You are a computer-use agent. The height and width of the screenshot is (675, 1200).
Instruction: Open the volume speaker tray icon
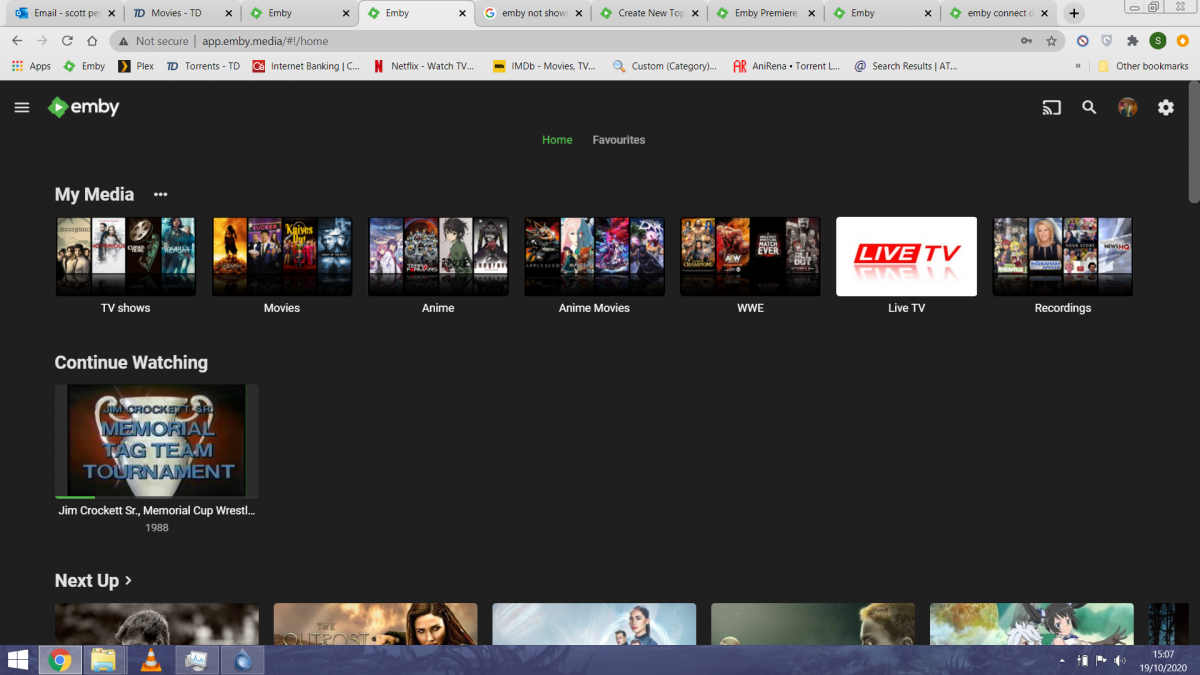(1119, 661)
